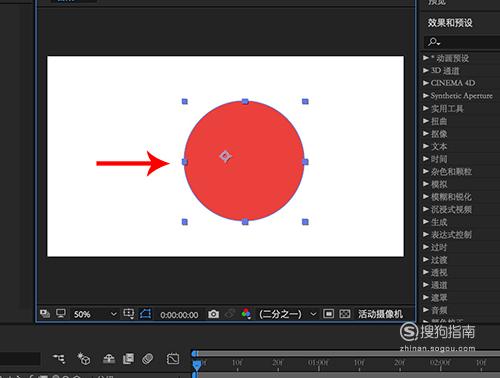Screen dimensions: 500x378
Task: Expand the CINEMA 4D category
Action: point(426,83)
